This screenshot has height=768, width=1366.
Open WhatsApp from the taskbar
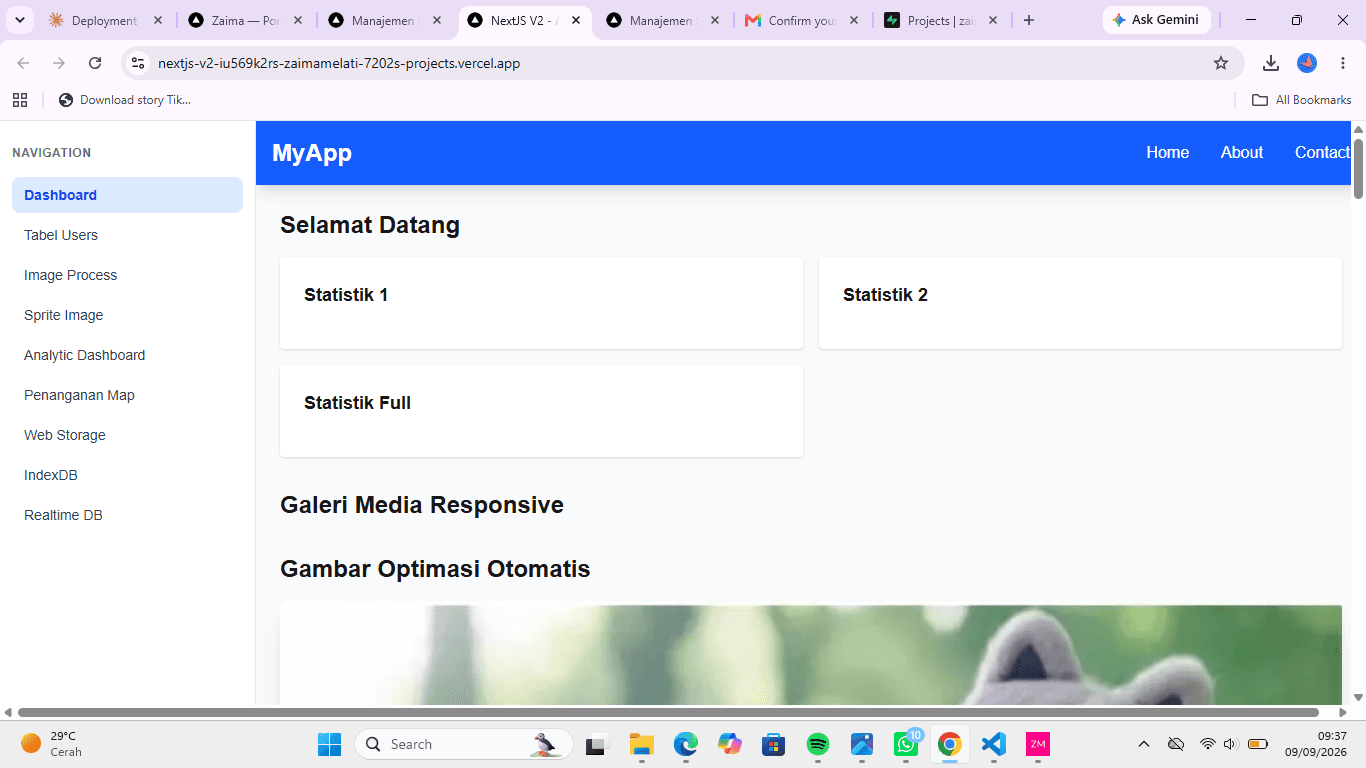click(x=906, y=744)
